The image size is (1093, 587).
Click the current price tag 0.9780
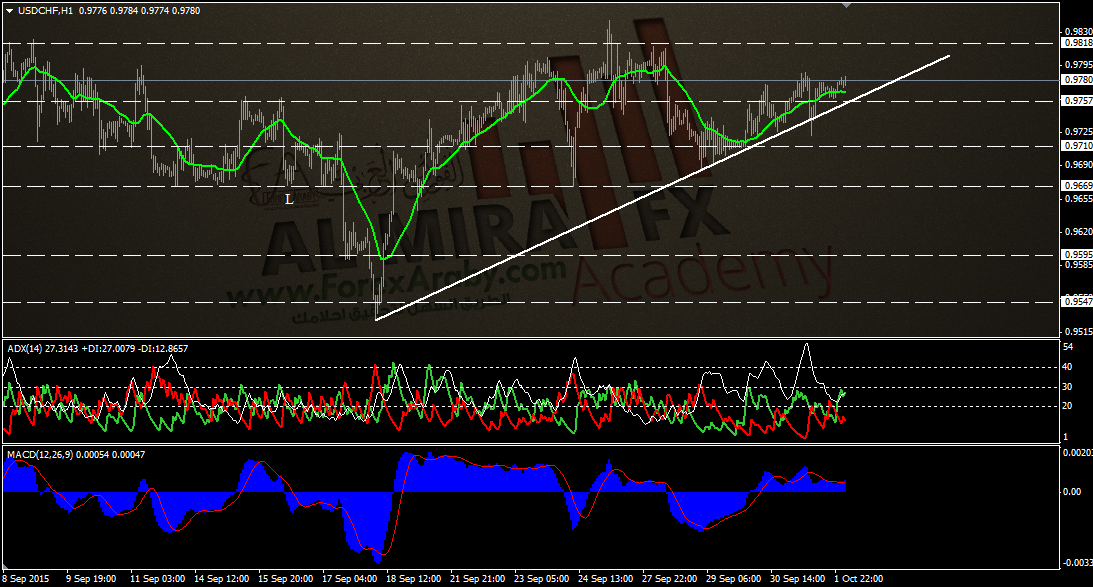[x=1078, y=80]
